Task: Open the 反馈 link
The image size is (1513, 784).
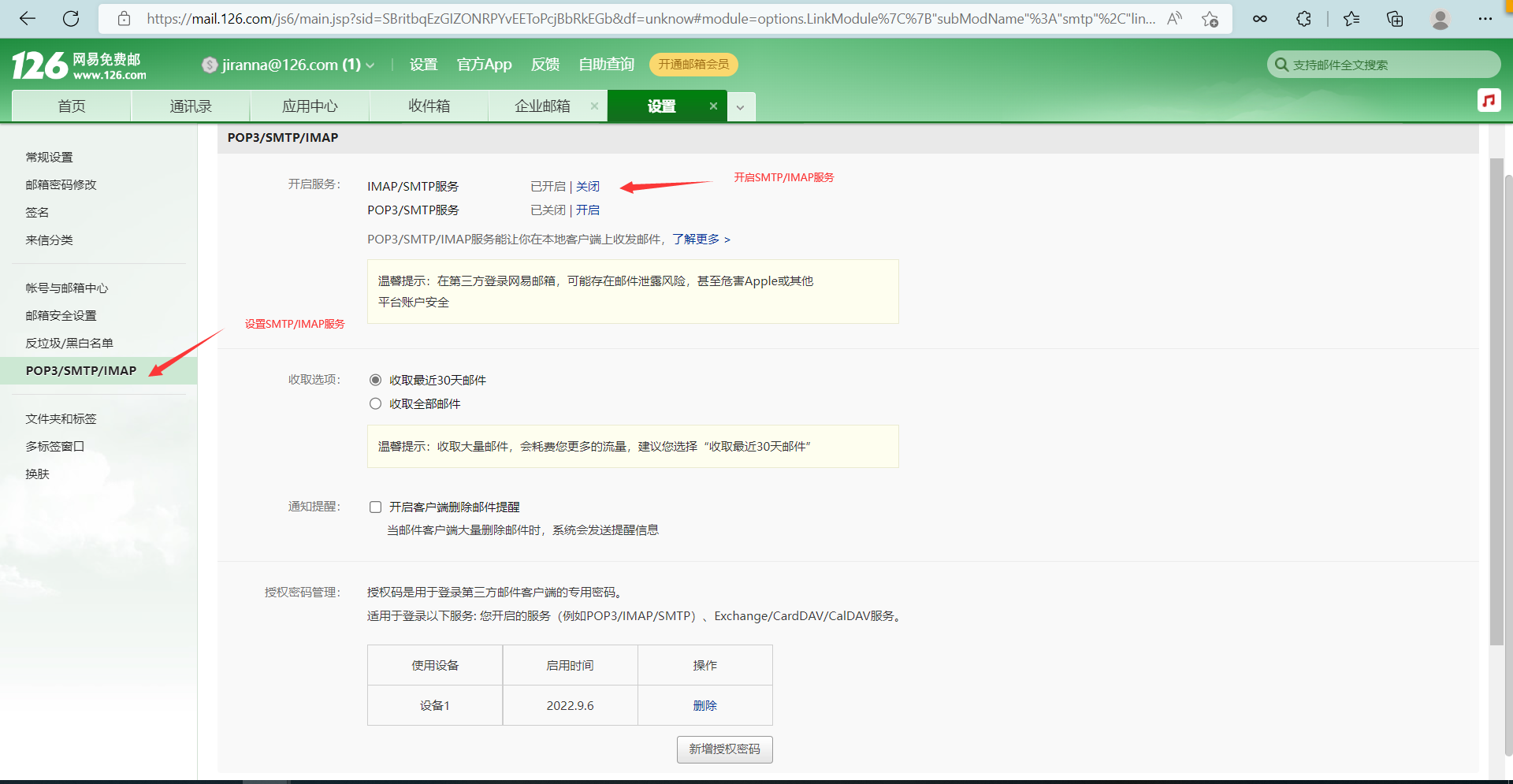Action: [x=545, y=65]
